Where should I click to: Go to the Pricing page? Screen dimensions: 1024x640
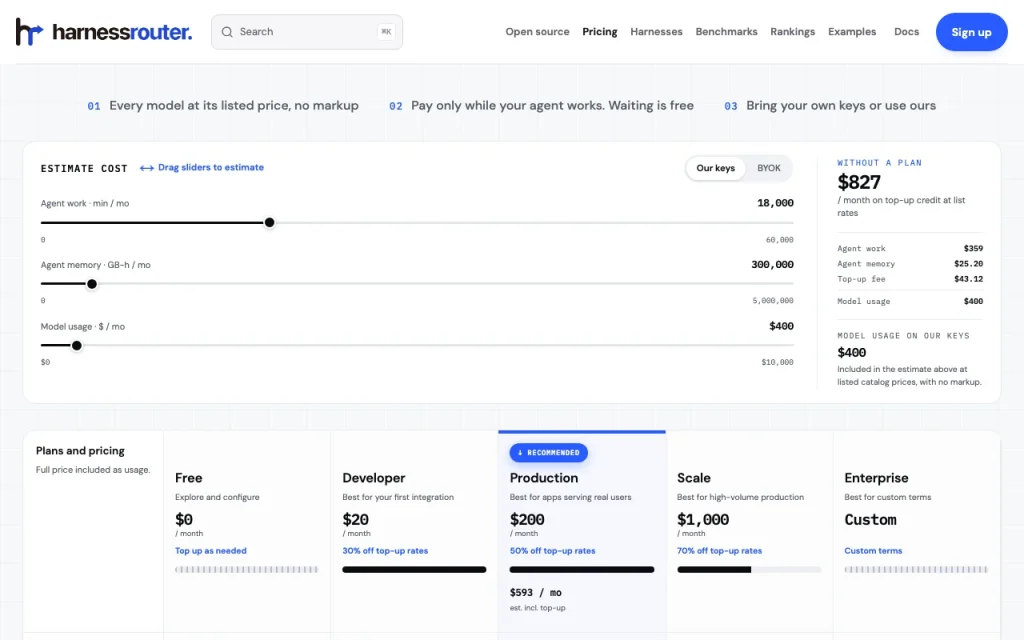(x=600, y=31)
